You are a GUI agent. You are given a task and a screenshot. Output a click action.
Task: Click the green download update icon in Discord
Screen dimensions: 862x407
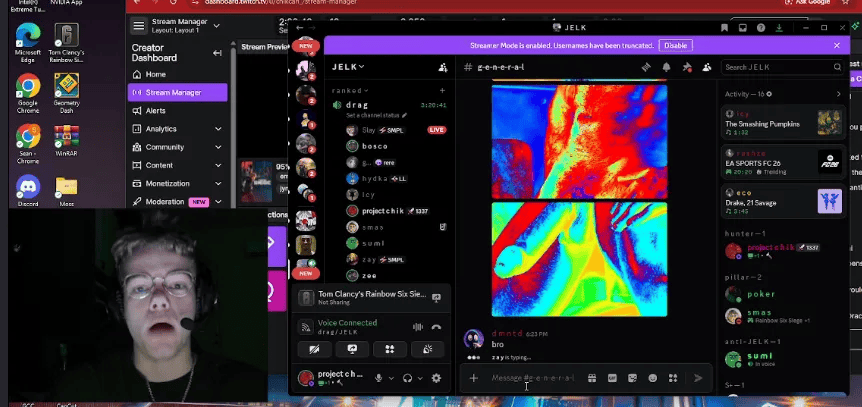point(780,28)
